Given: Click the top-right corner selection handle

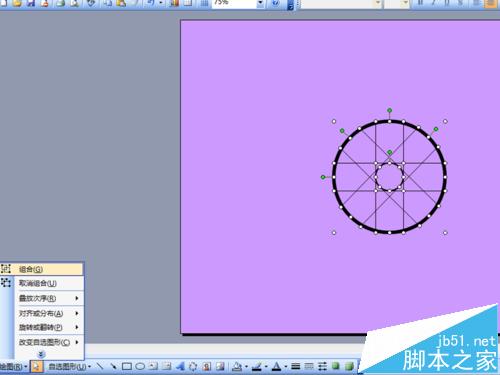Looking at the screenshot, I should pos(445,121).
